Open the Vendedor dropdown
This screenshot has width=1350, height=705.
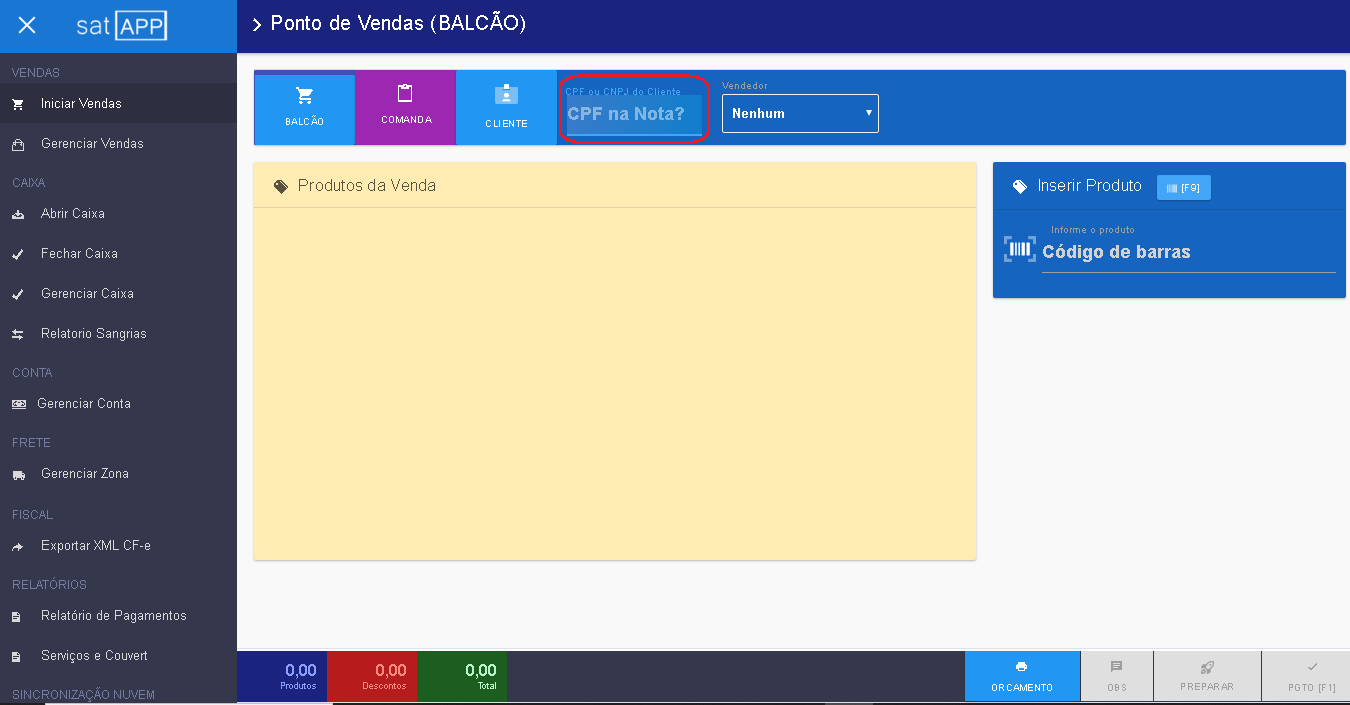pyautogui.click(x=800, y=114)
